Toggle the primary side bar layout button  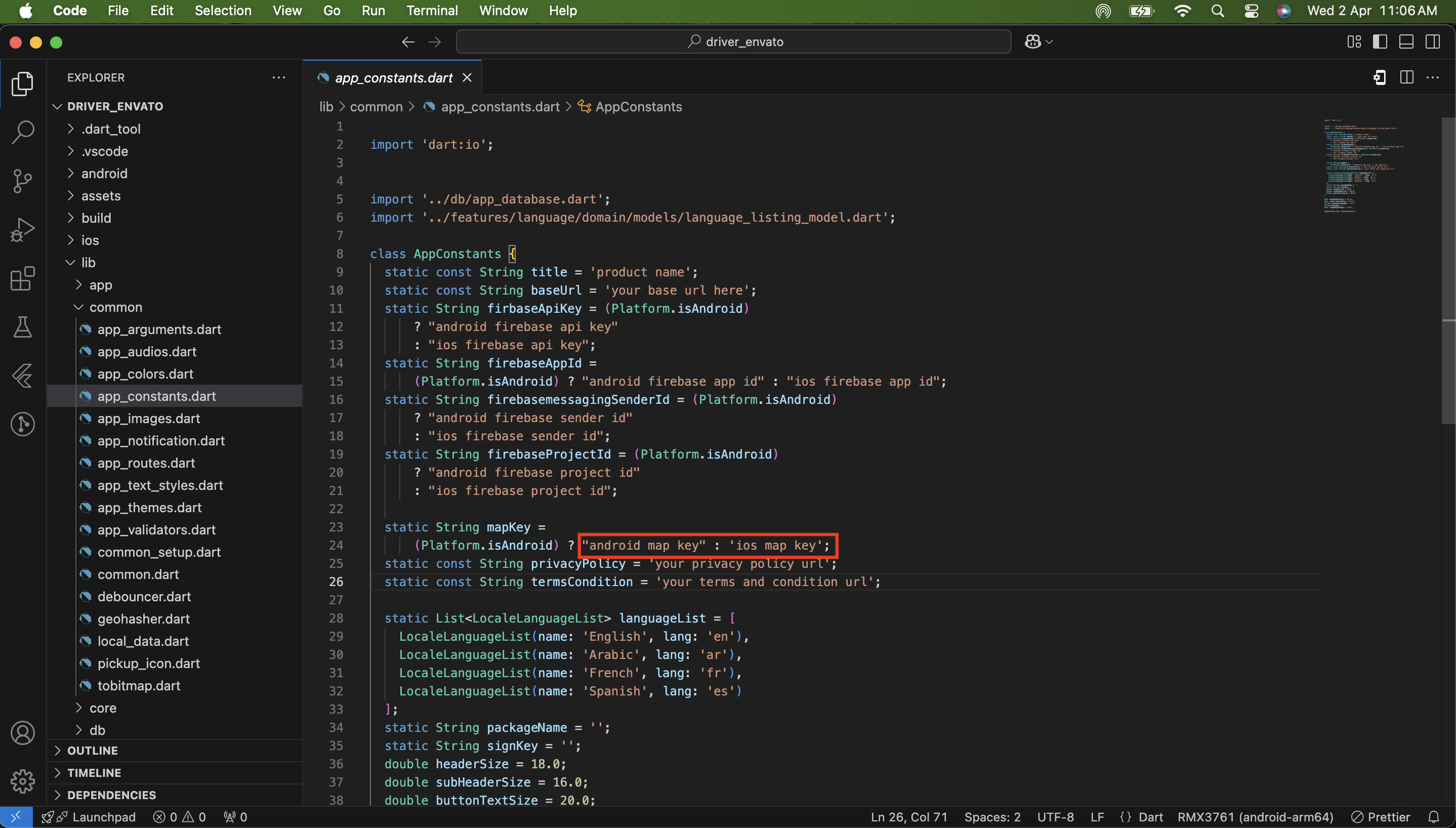1380,42
